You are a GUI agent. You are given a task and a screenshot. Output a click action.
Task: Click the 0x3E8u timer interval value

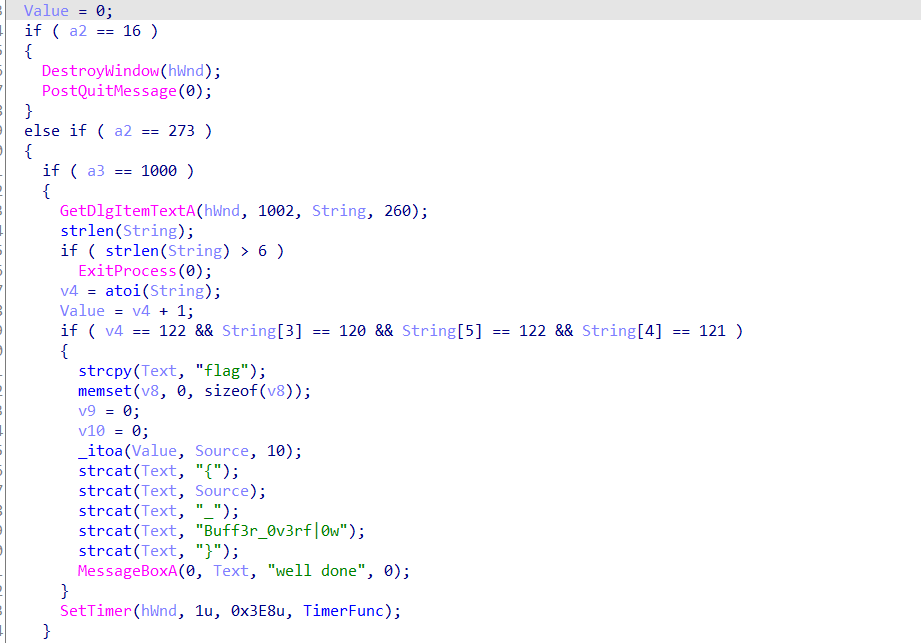coord(258,611)
